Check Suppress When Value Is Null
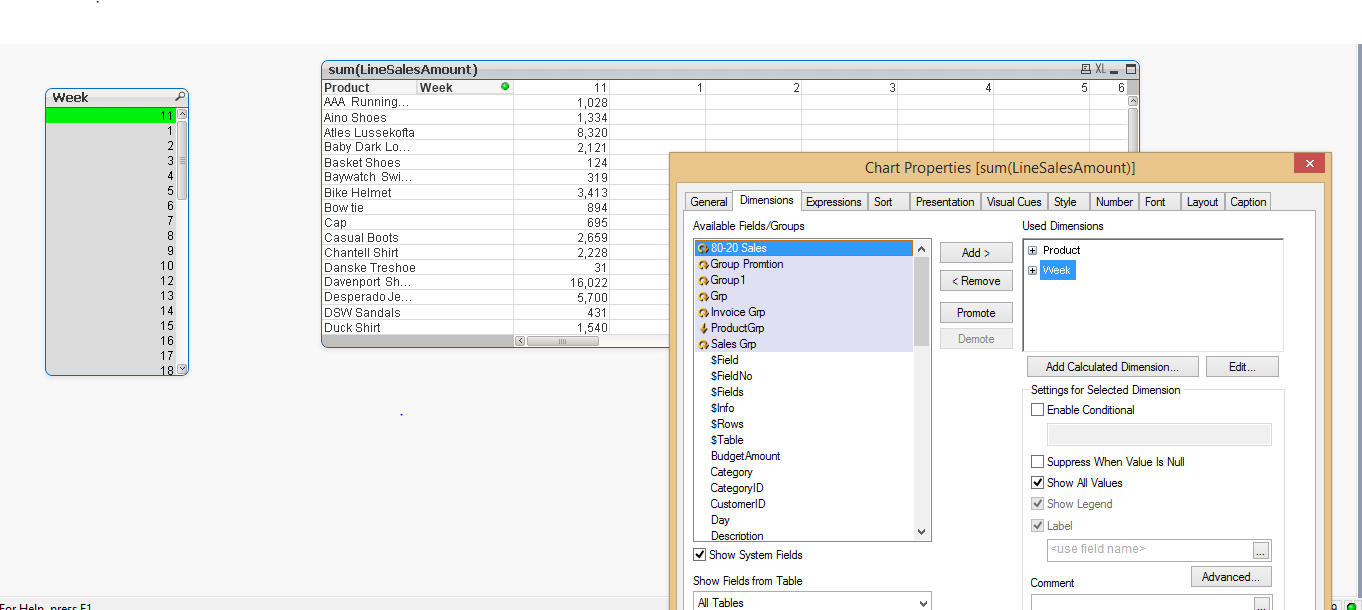 1038,462
